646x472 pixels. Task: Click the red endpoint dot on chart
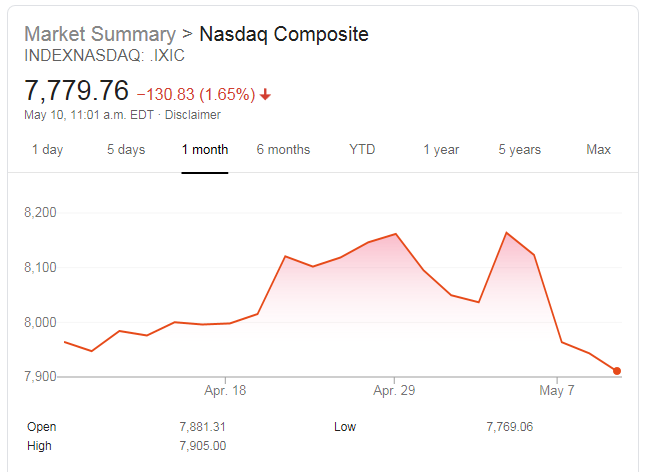(617, 371)
